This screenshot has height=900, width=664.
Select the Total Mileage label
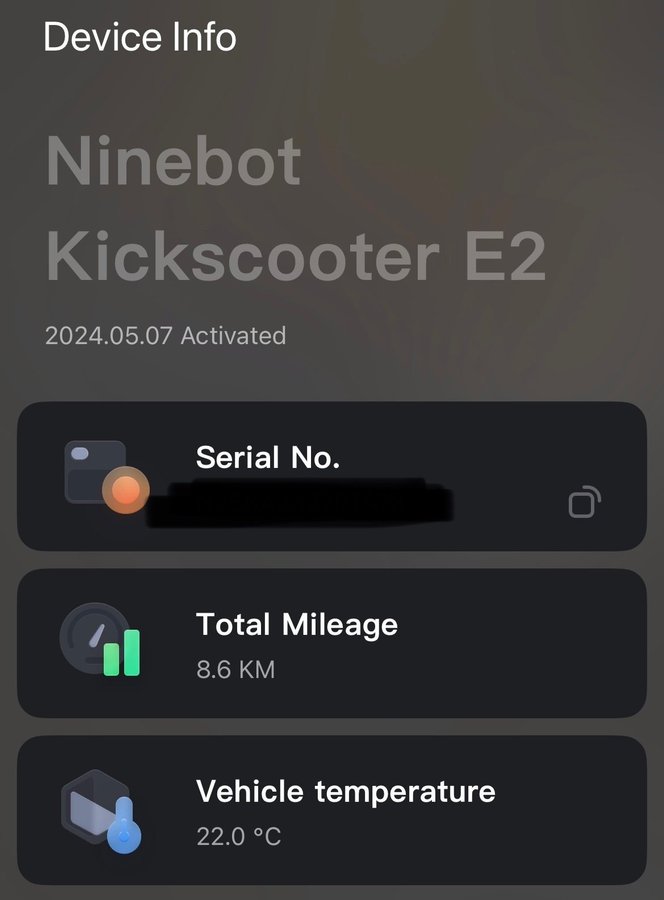pyautogui.click(x=297, y=624)
